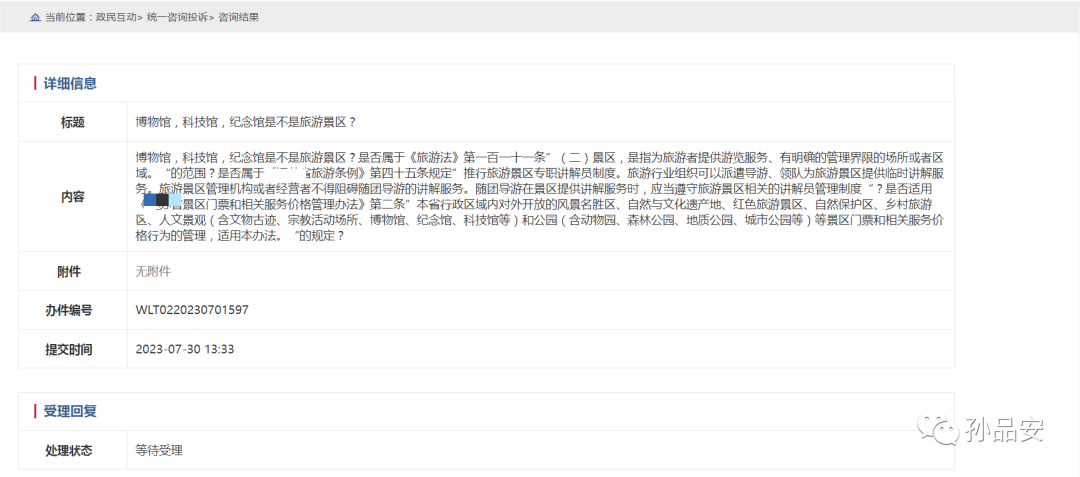
Task: Select the 咨询结果 breadcrumb item
Action: [x=239, y=17]
